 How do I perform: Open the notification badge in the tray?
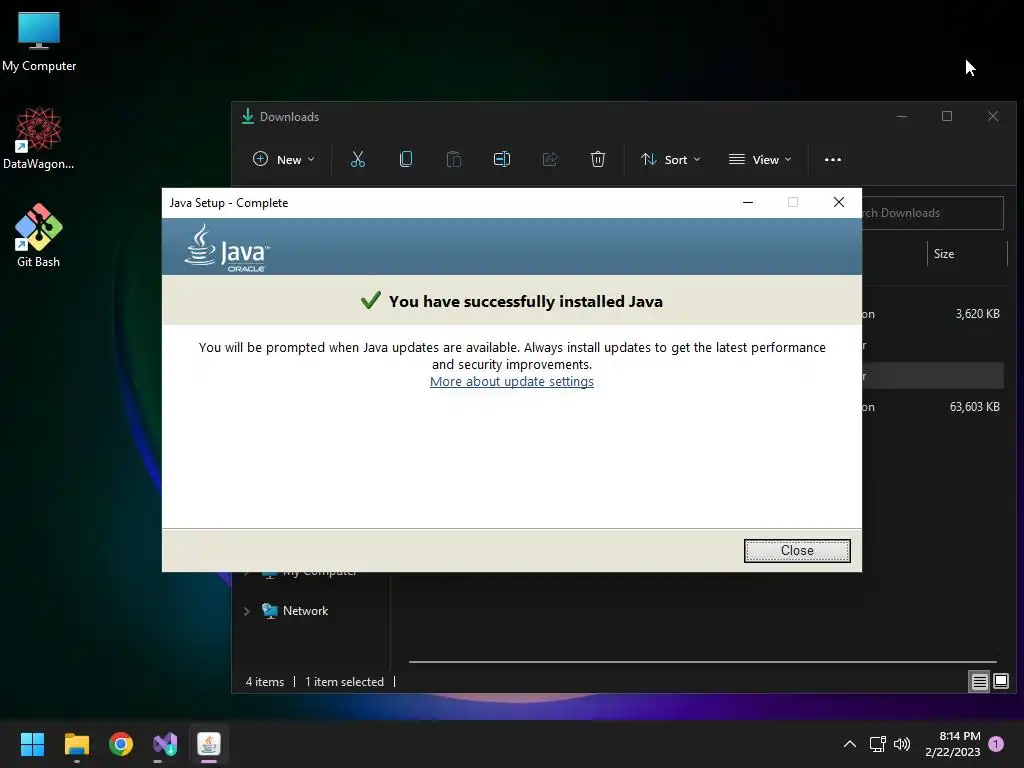point(996,744)
